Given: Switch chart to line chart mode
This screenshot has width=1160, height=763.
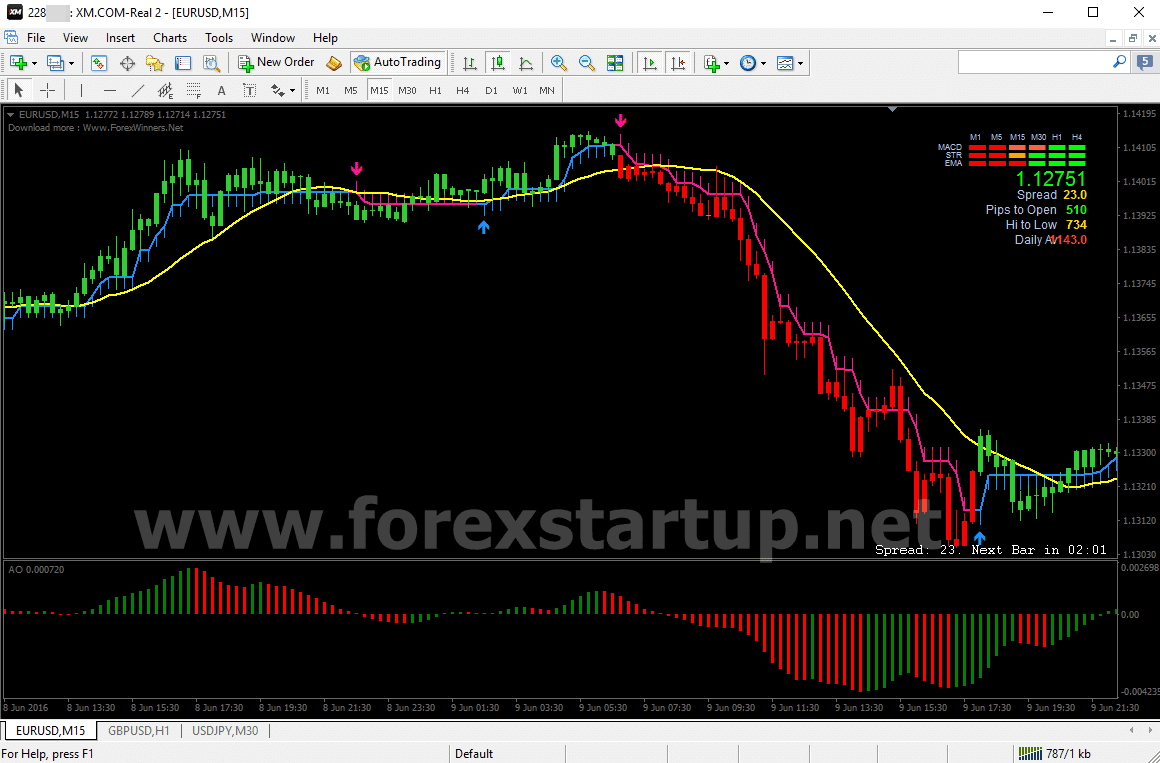Looking at the screenshot, I should pyautogui.click(x=526, y=64).
